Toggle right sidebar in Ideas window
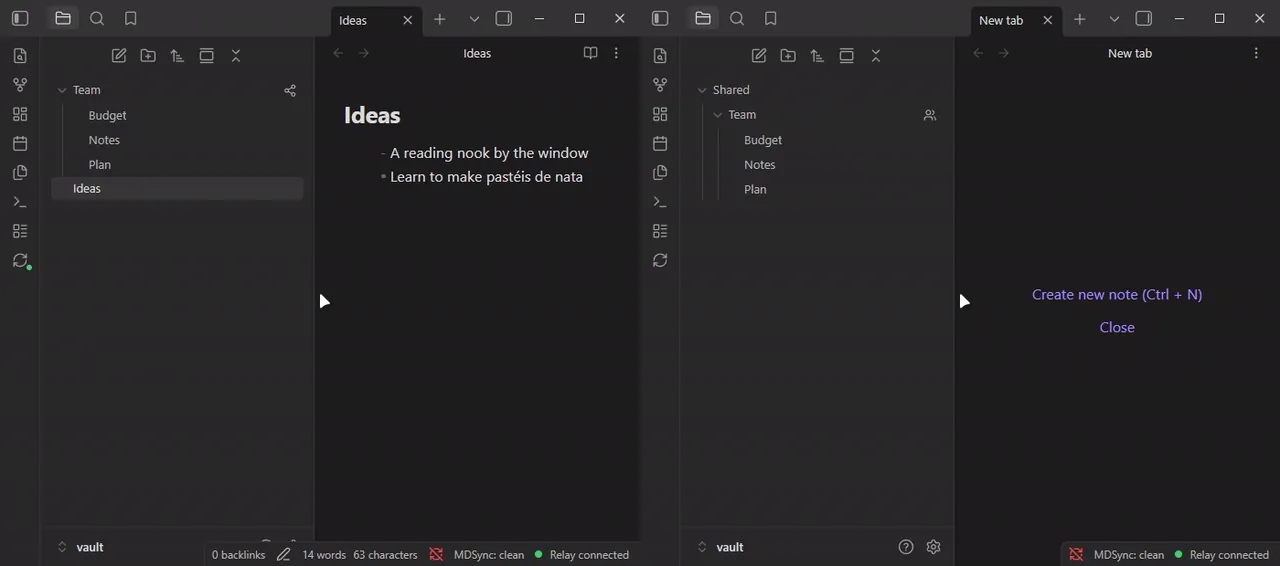This screenshot has height=566, width=1280. pos(504,18)
